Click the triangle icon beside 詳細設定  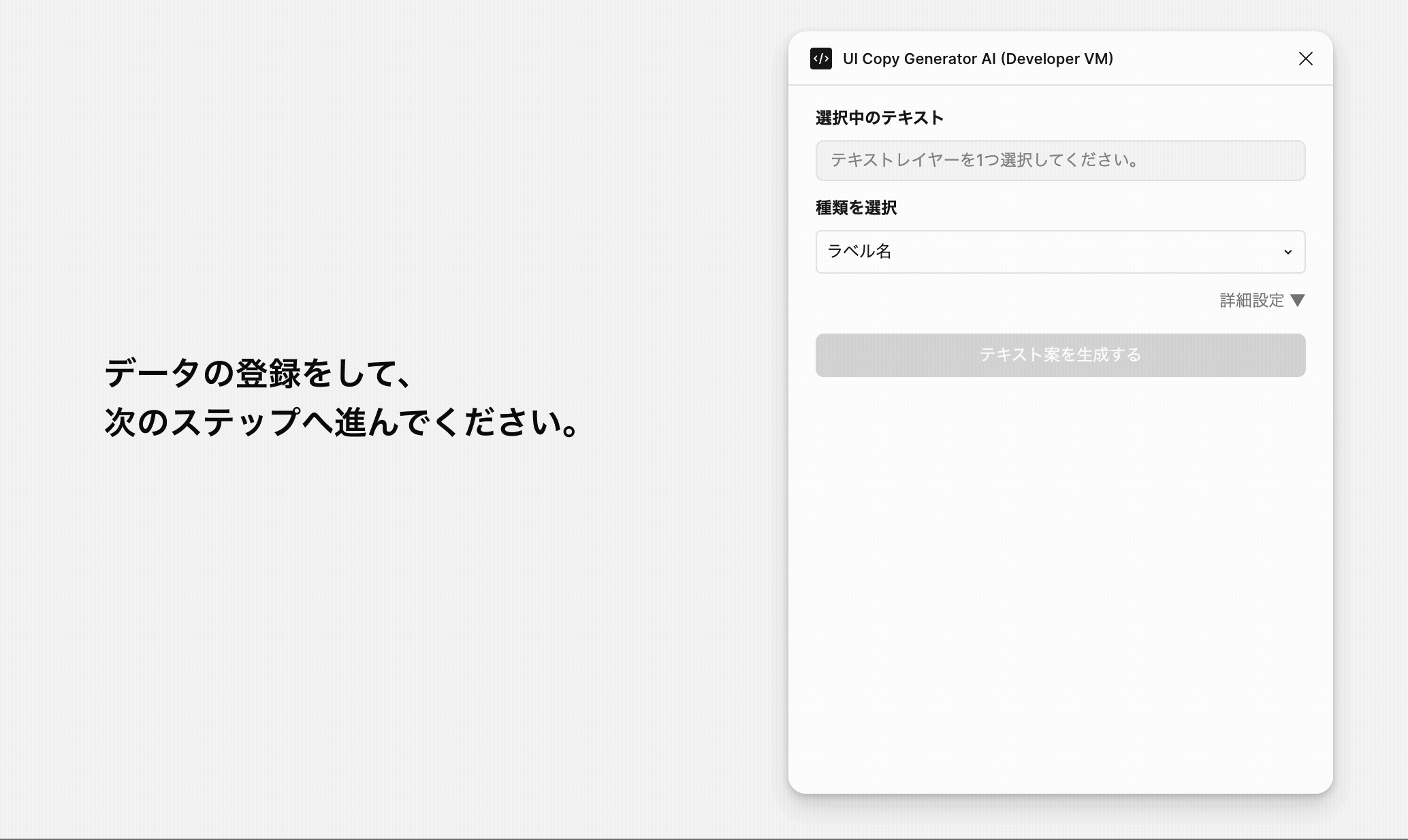click(x=1298, y=300)
